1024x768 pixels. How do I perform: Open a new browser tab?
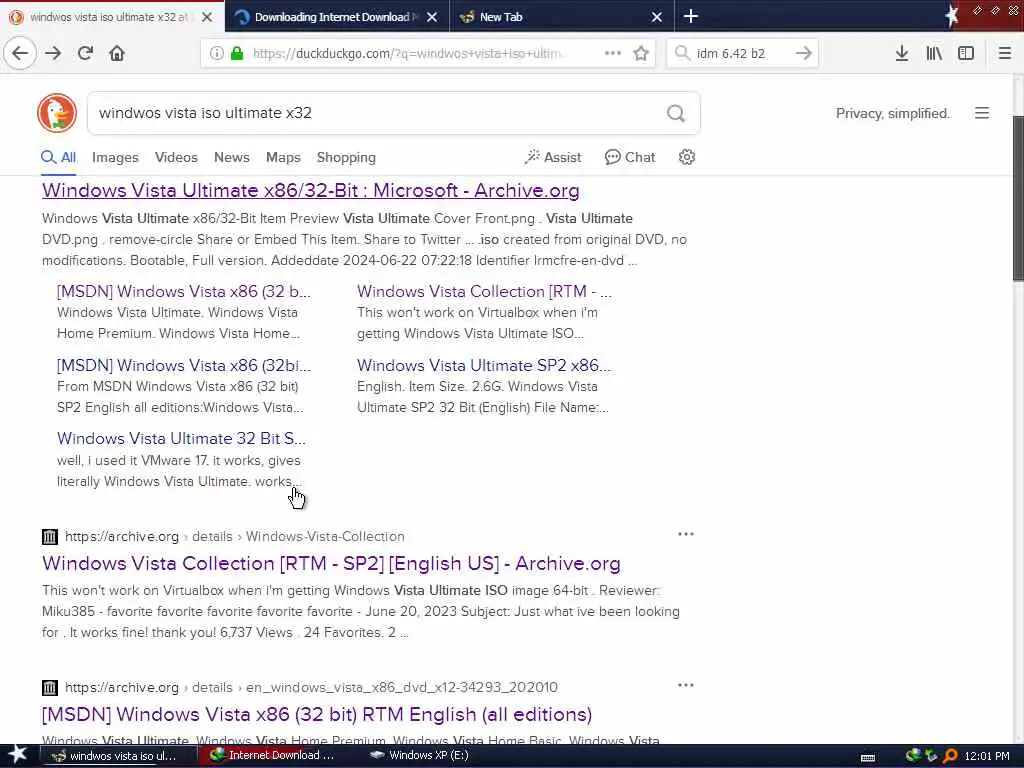[x=690, y=16]
